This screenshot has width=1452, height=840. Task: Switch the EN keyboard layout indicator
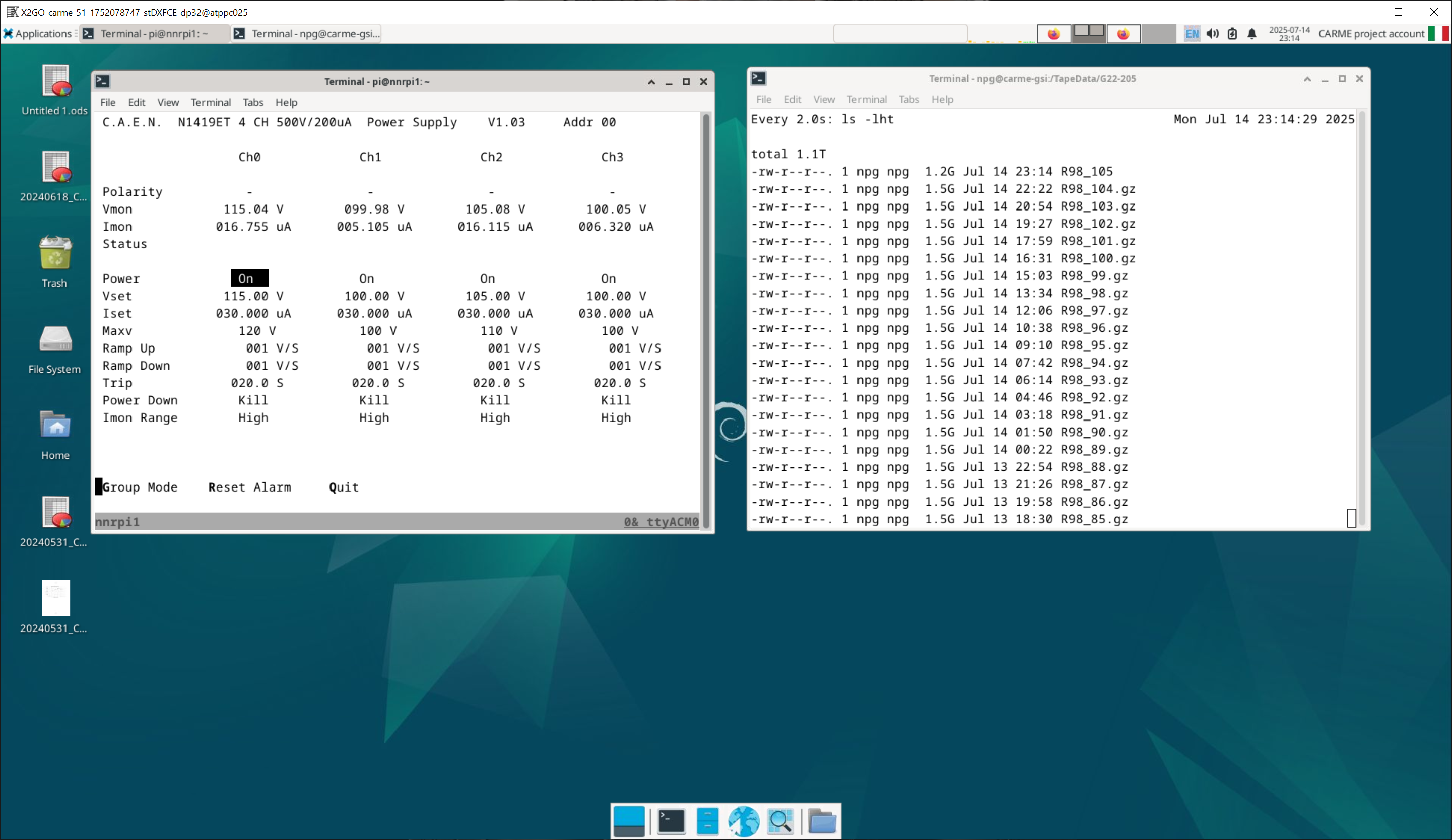tap(1191, 33)
